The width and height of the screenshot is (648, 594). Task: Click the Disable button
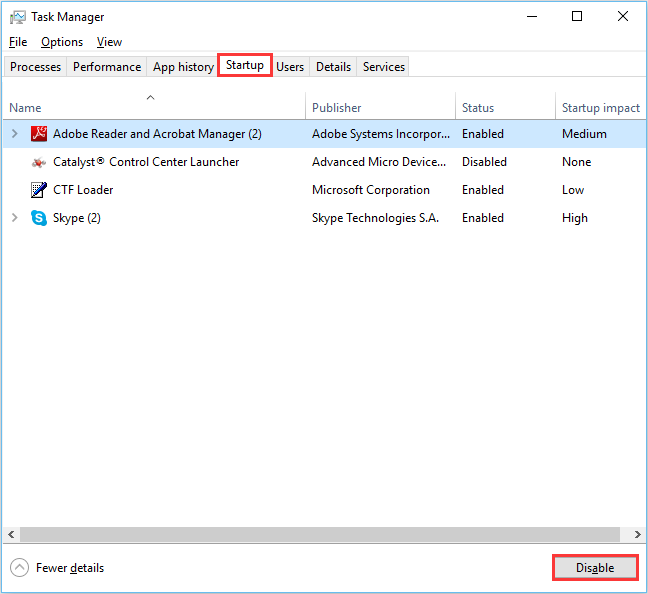click(x=595, y=568)
